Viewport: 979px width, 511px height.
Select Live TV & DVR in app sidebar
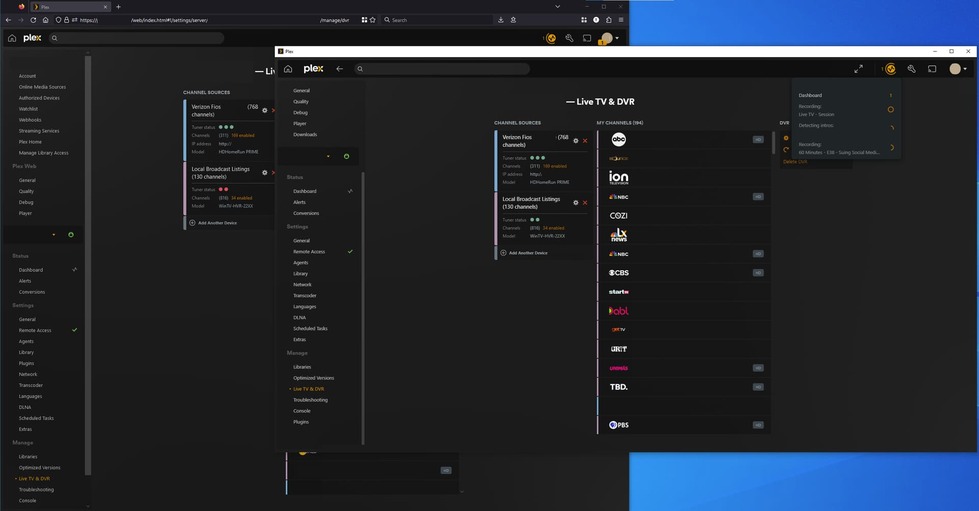[x=308, y=389]
